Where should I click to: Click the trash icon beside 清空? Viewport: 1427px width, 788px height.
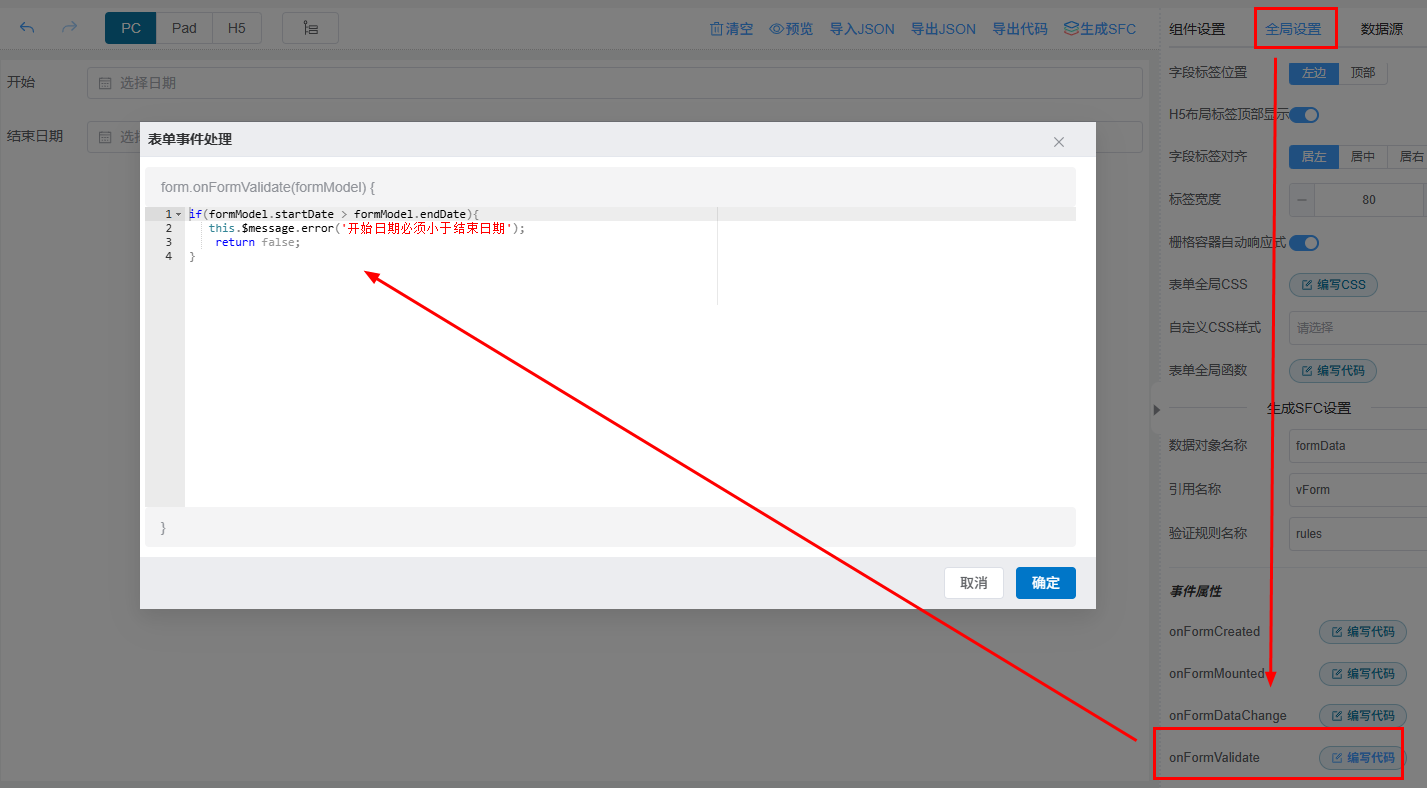click(x=716, y=29)
